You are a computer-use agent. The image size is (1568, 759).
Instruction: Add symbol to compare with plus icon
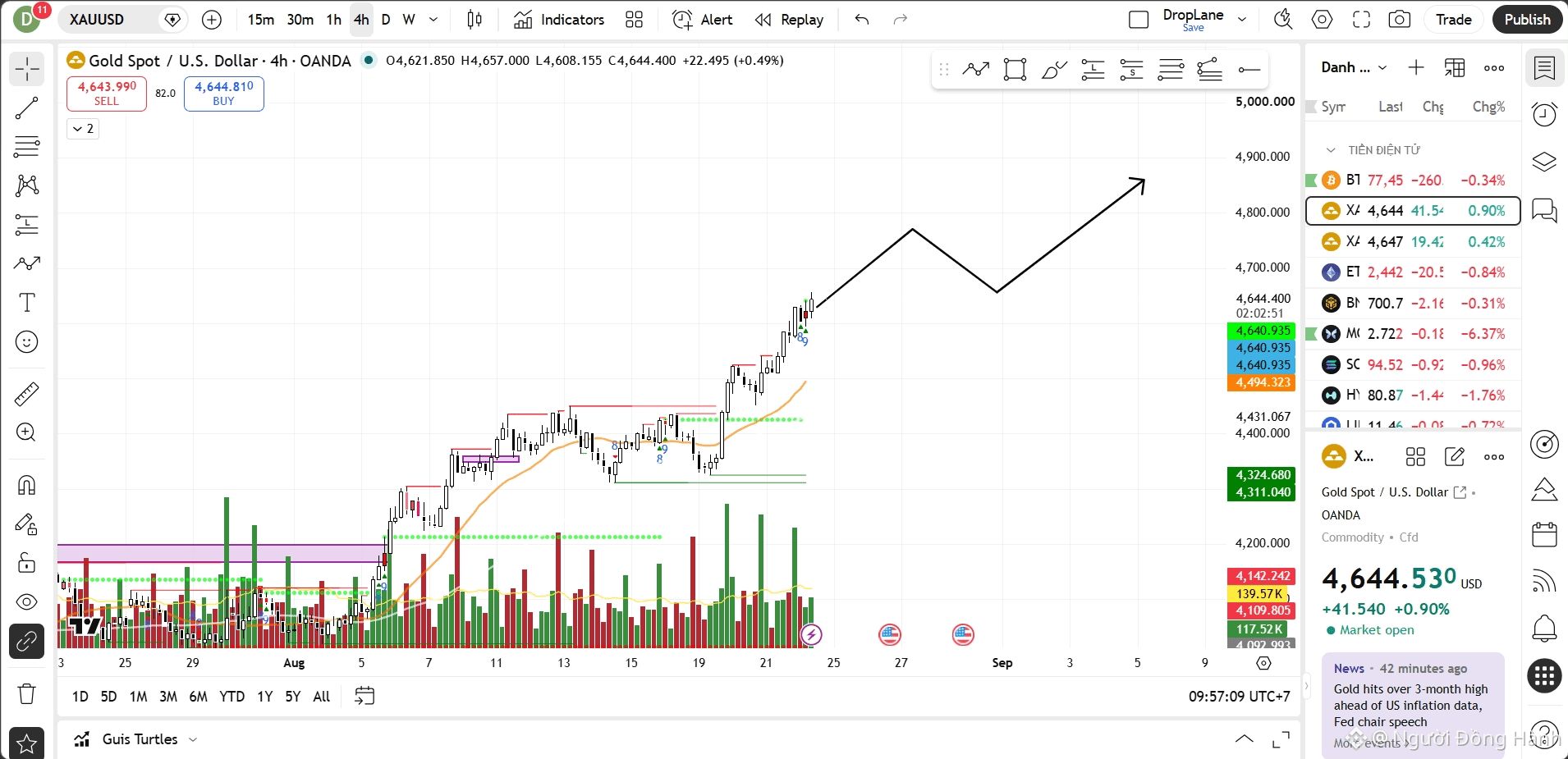pyautogui.click(x=212, y=20)
